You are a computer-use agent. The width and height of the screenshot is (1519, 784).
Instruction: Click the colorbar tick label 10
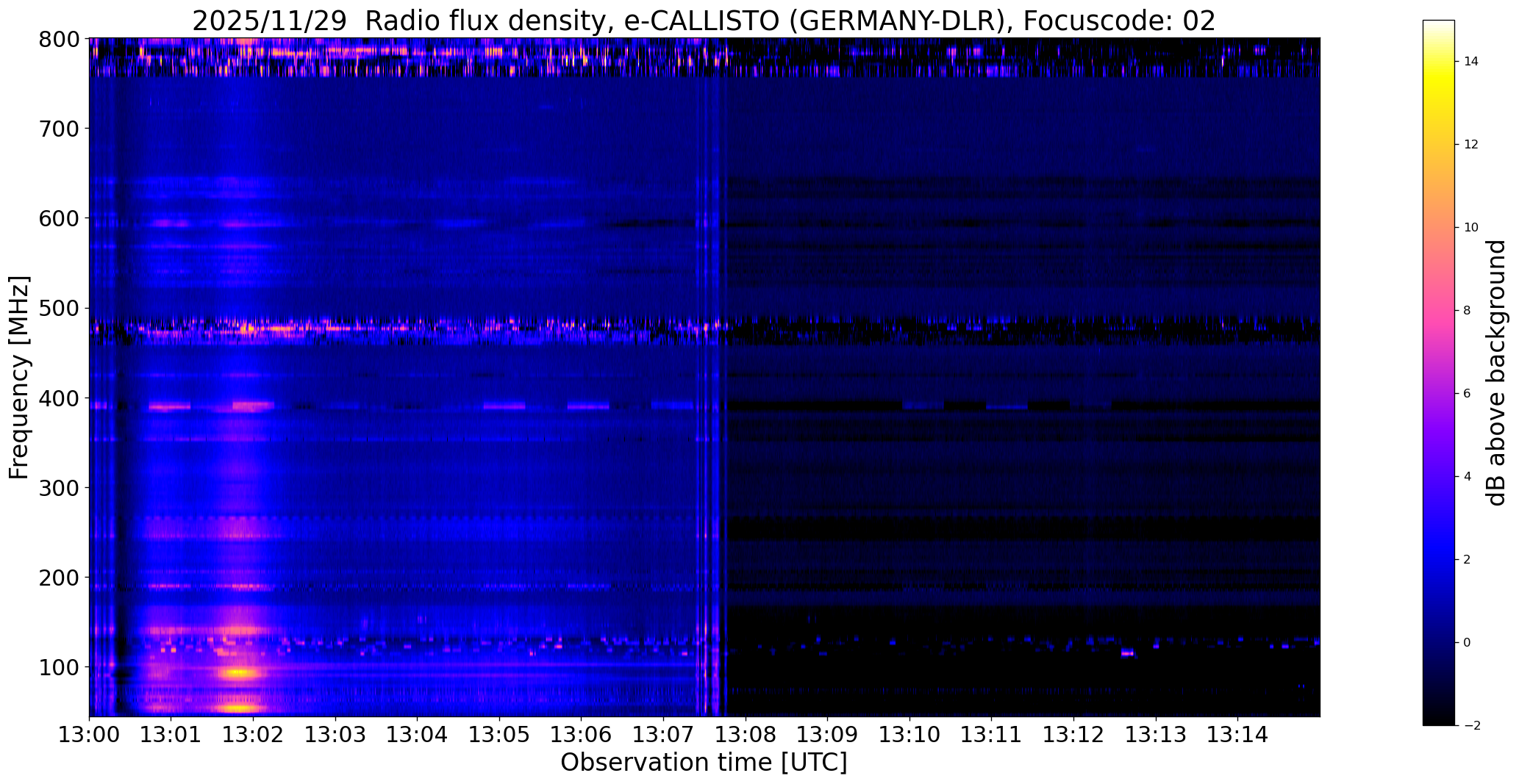1471,228
